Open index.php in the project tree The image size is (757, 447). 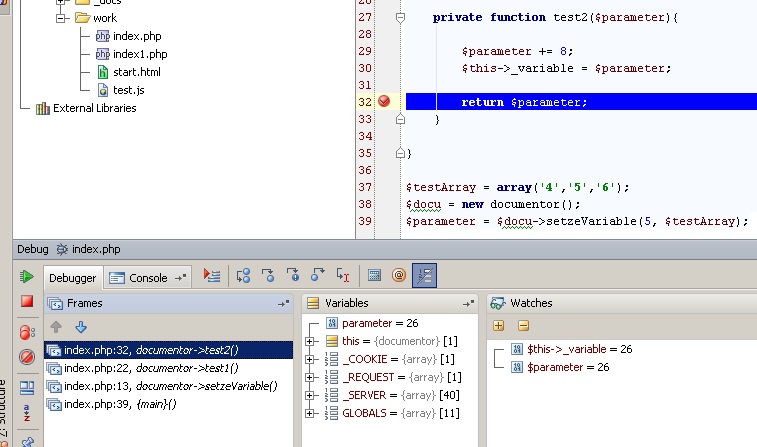click(128, 36)
